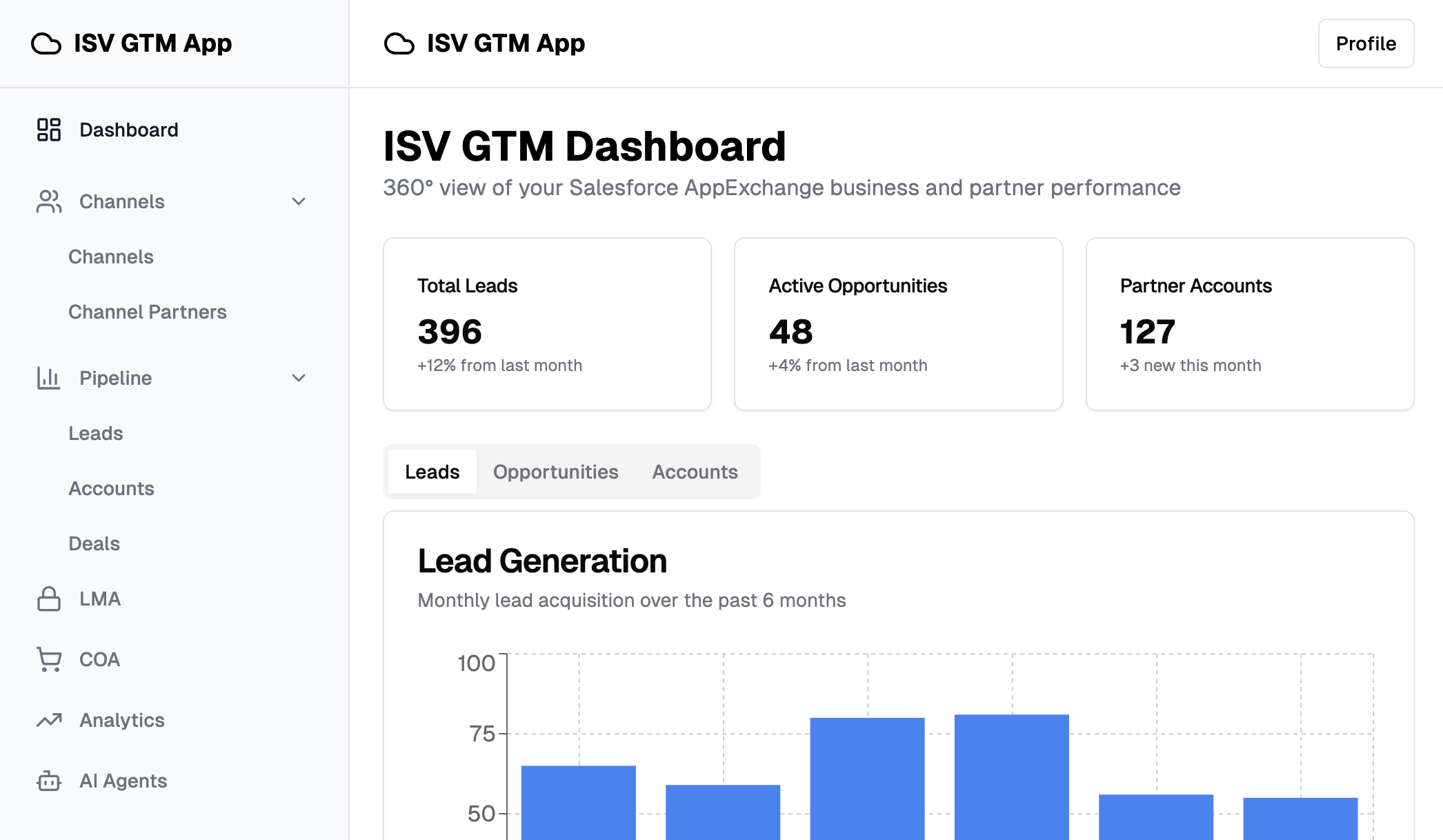This screenshot has height=840, width=1443.
Task: Click the first bar in the Lead Generation chart
Action: tap(579, 803)
